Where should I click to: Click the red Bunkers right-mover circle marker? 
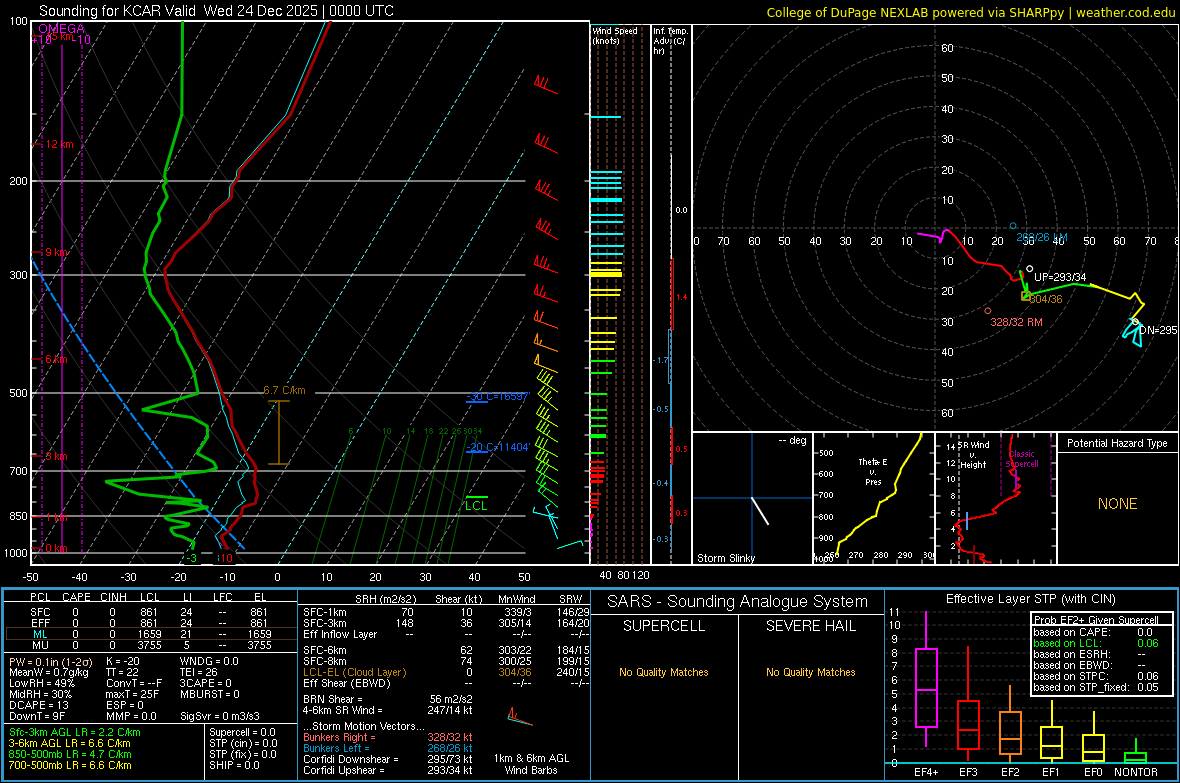[x=987, y=311]
